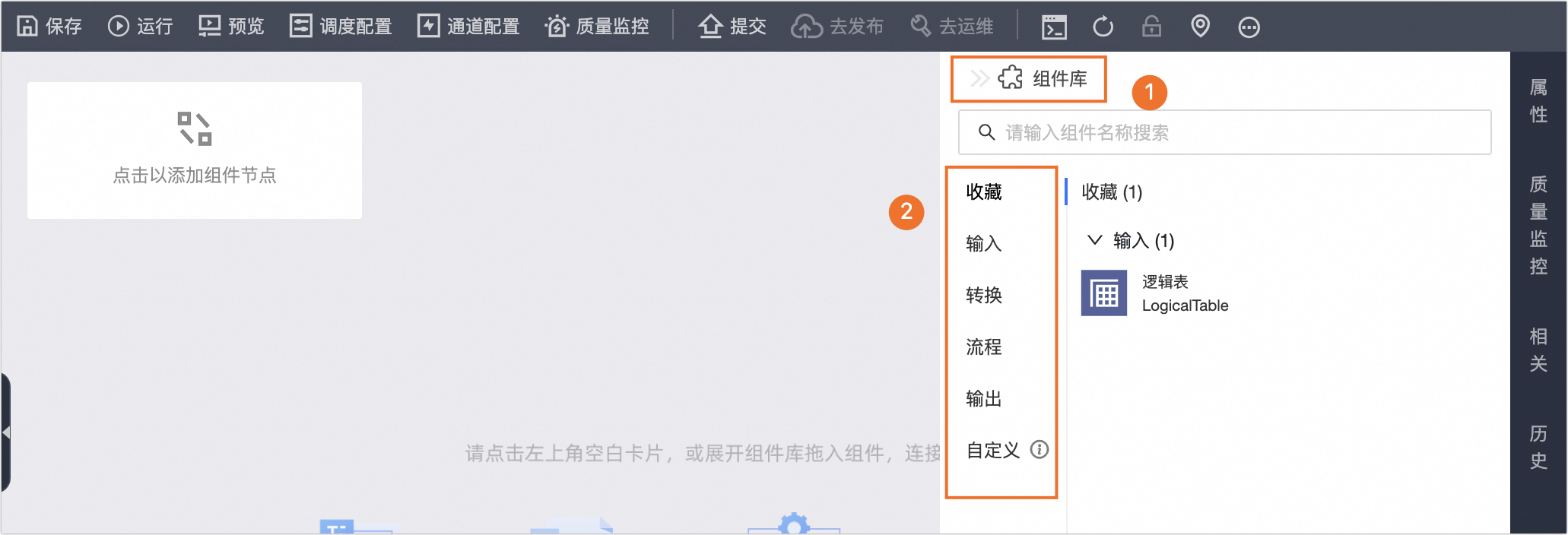
Task: Select the 流程 category tab
Action: (984, 347)
